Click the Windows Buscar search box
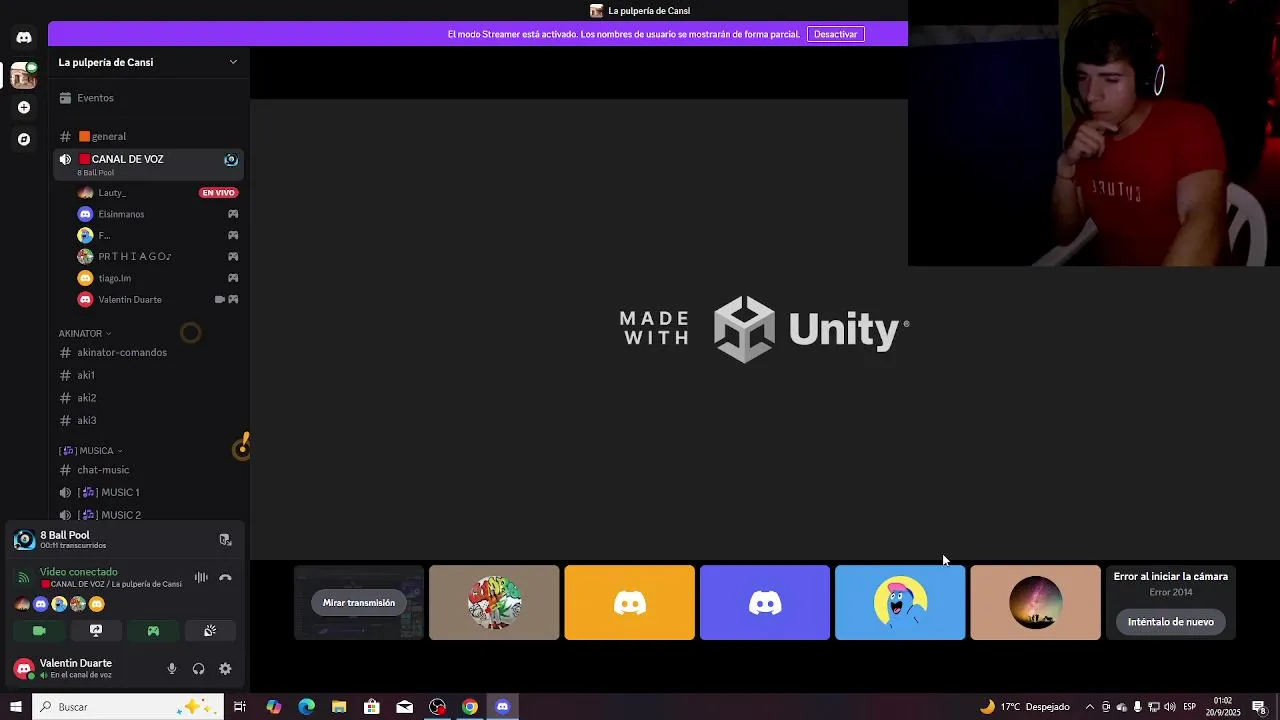Viewport: 1280px width, 720px height. click(x=127, y=707)
